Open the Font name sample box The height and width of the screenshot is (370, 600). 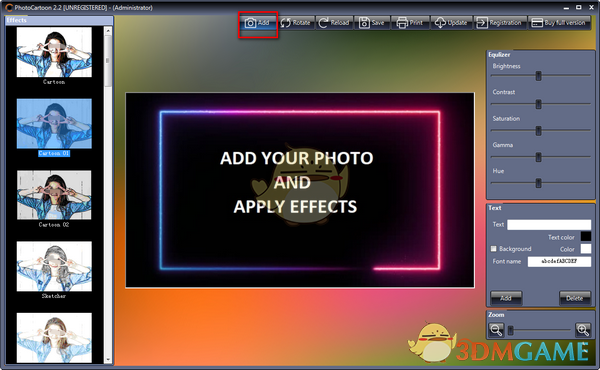point(559,261)
